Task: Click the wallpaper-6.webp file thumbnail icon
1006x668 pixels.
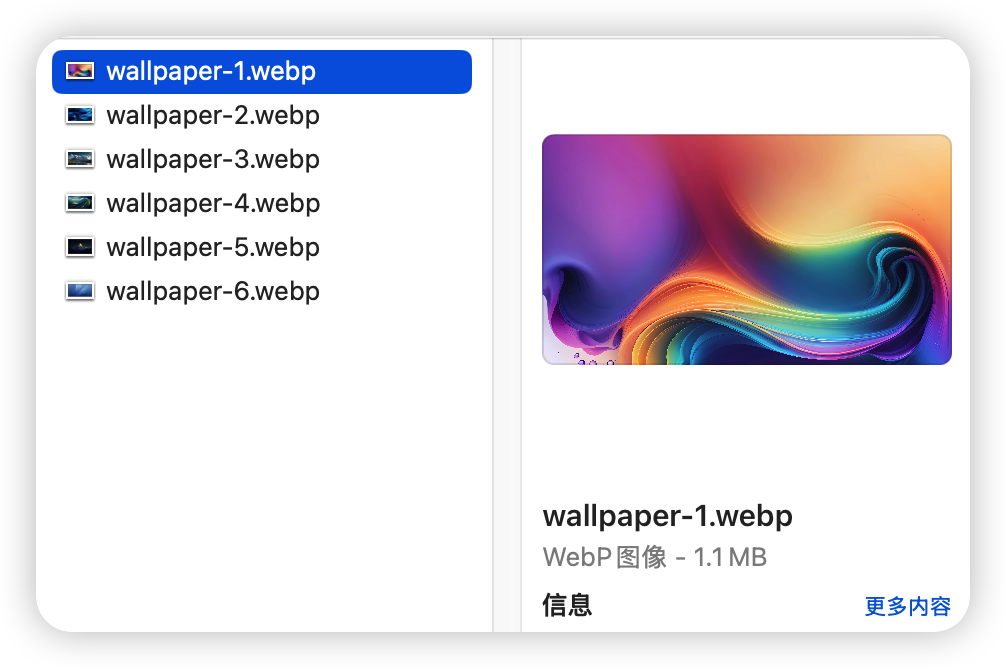Action: coord(80,291)
